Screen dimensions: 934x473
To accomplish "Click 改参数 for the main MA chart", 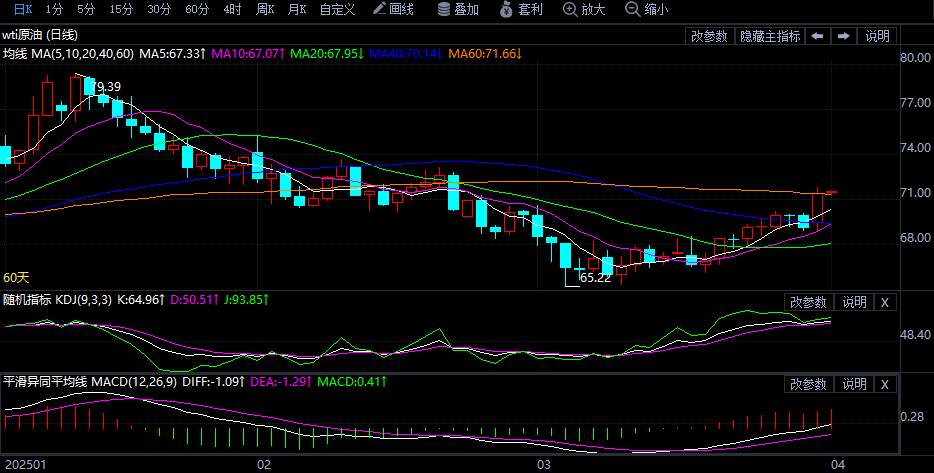I will (x=709, y=36).
